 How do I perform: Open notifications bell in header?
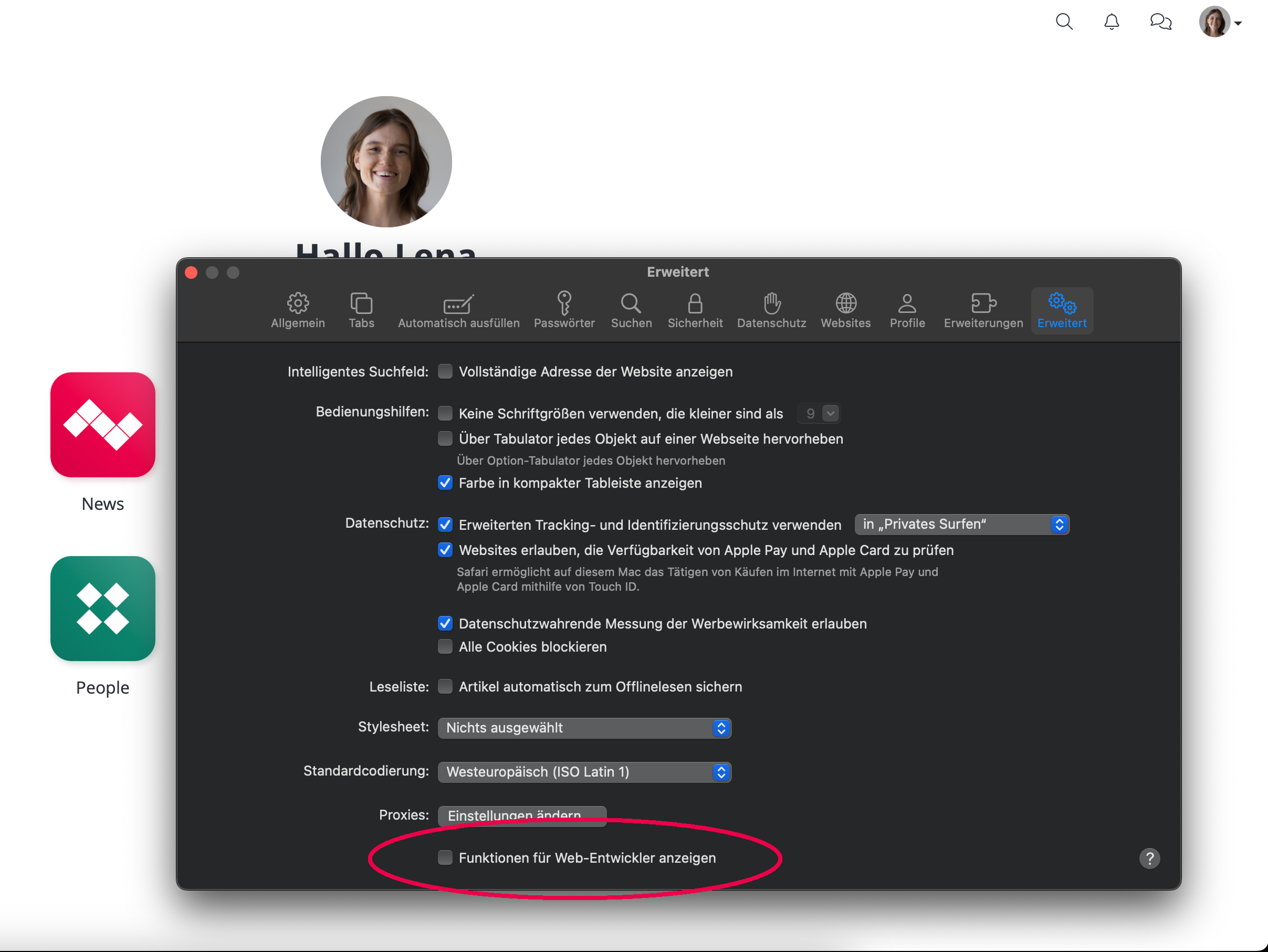pyautogui.click(x=1112, y=22)
